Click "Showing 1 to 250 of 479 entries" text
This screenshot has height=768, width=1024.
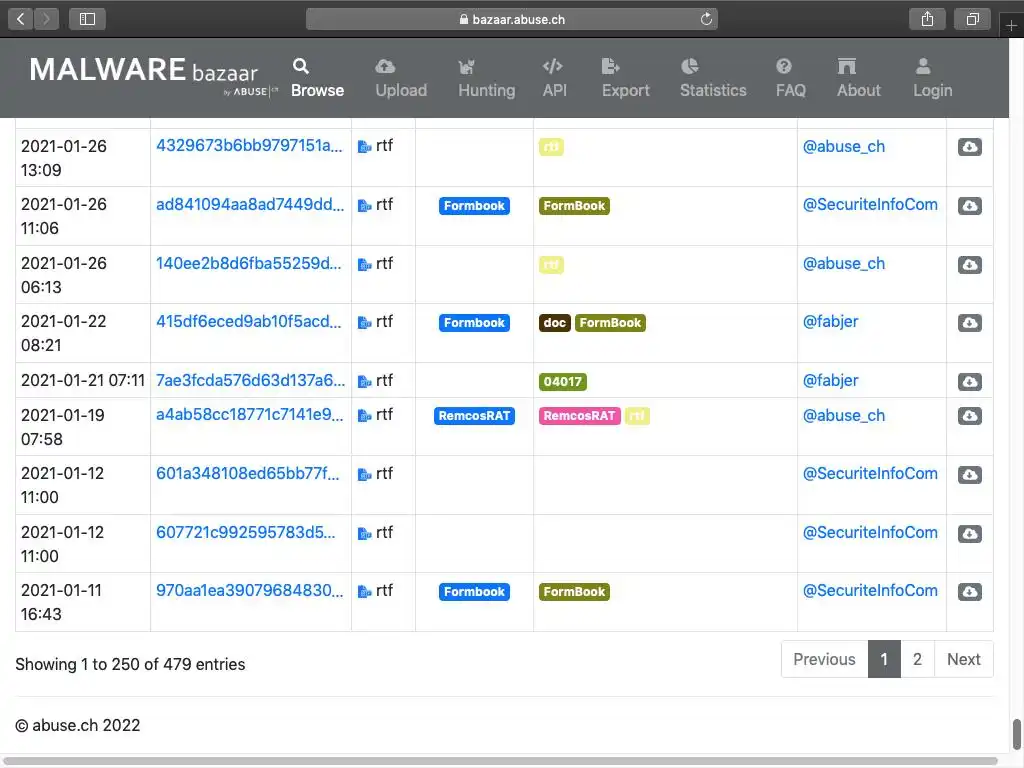(130, 664)
